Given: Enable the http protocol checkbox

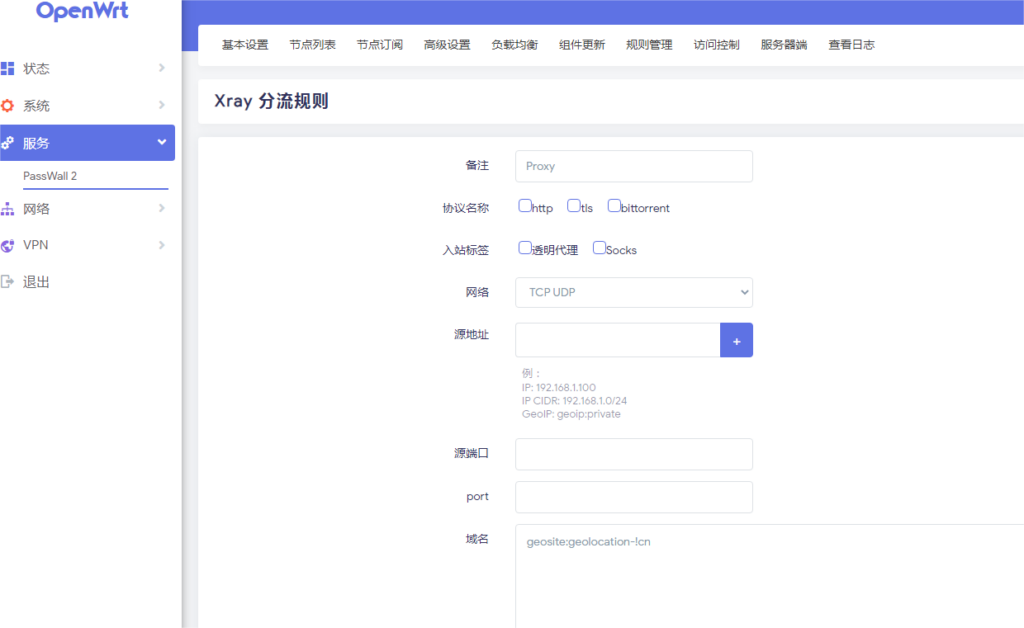Looking at the screenshot, I should point(525,206).
